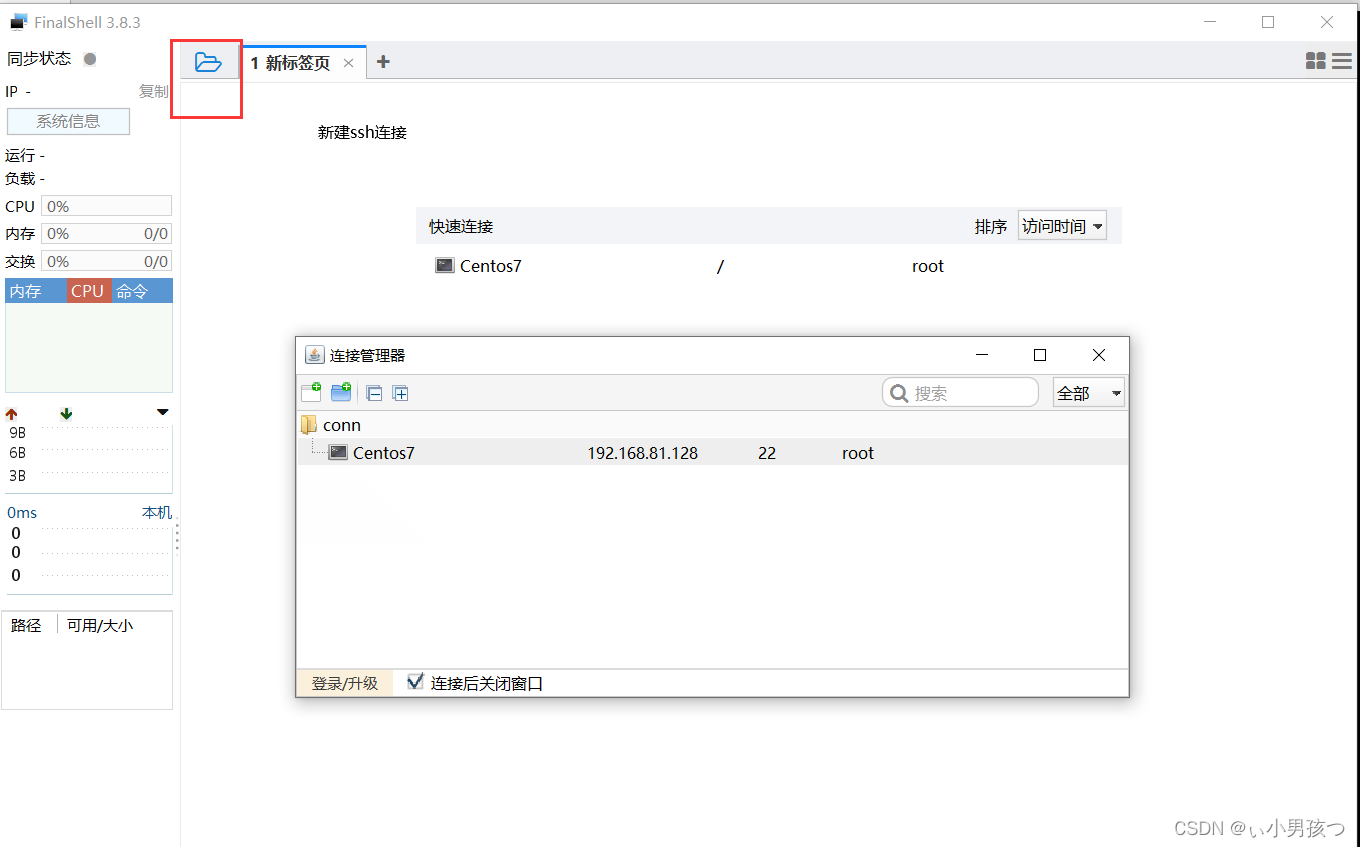Screen dimensions: 1360x847
Task: Add a new tab with the plus button
Action: (x=383, y=62)
